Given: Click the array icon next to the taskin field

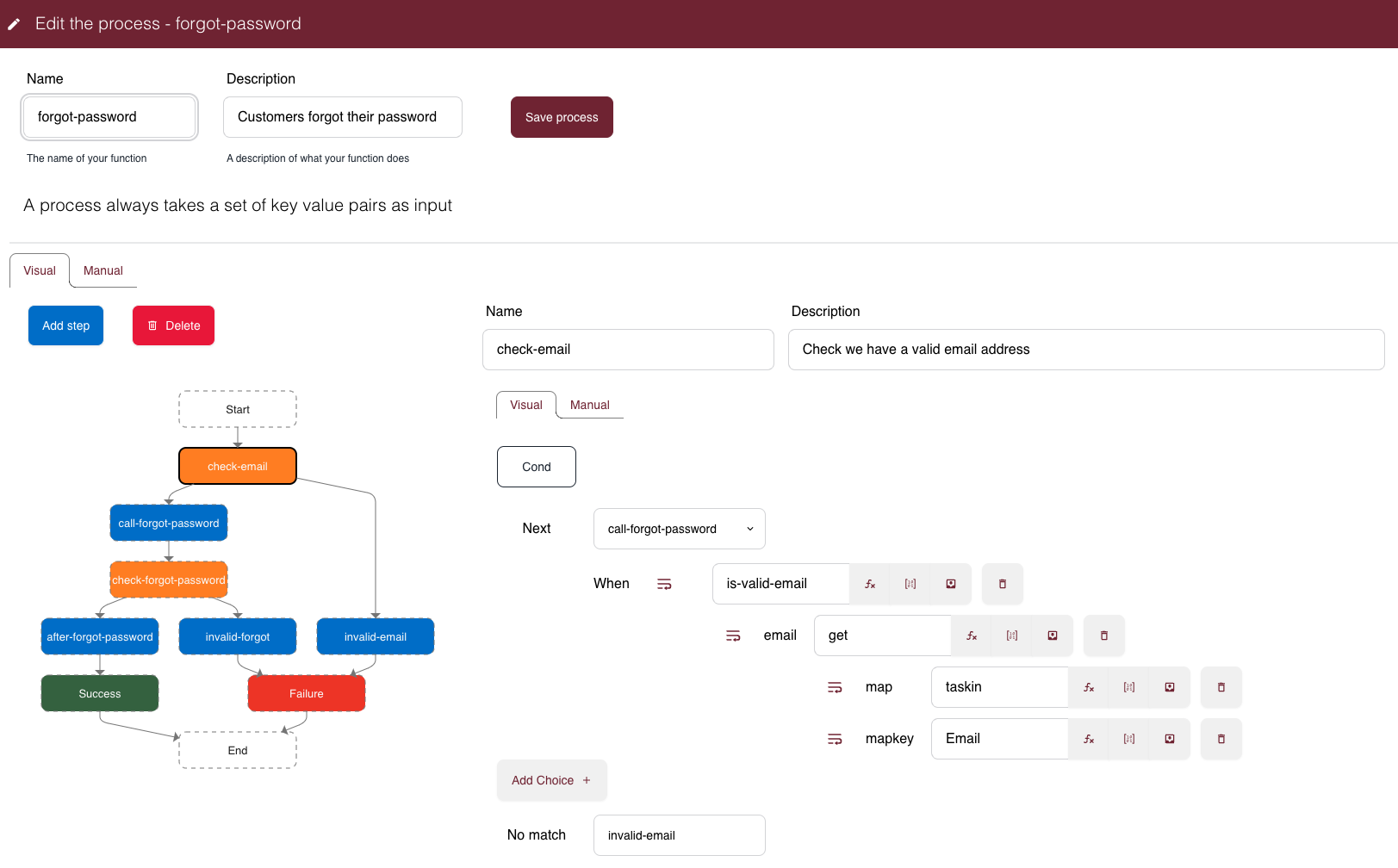Looking at the screenshot, I should click(1128, 687).
